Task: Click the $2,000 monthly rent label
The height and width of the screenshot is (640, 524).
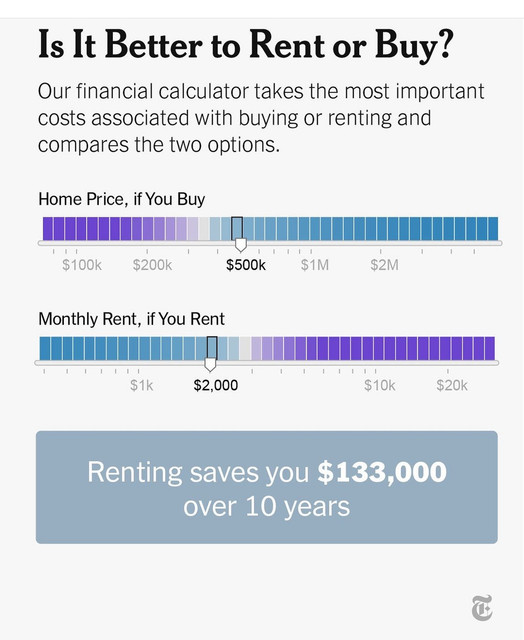Action: pyautogui.click(x=215, y=385)
